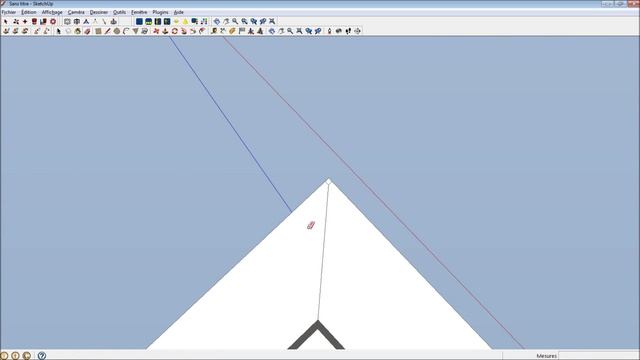This screenshot has width=640, height=360.
Task: Select the Rectangle drawing tool
Action: pyautogui.click(x=98, y=31)
